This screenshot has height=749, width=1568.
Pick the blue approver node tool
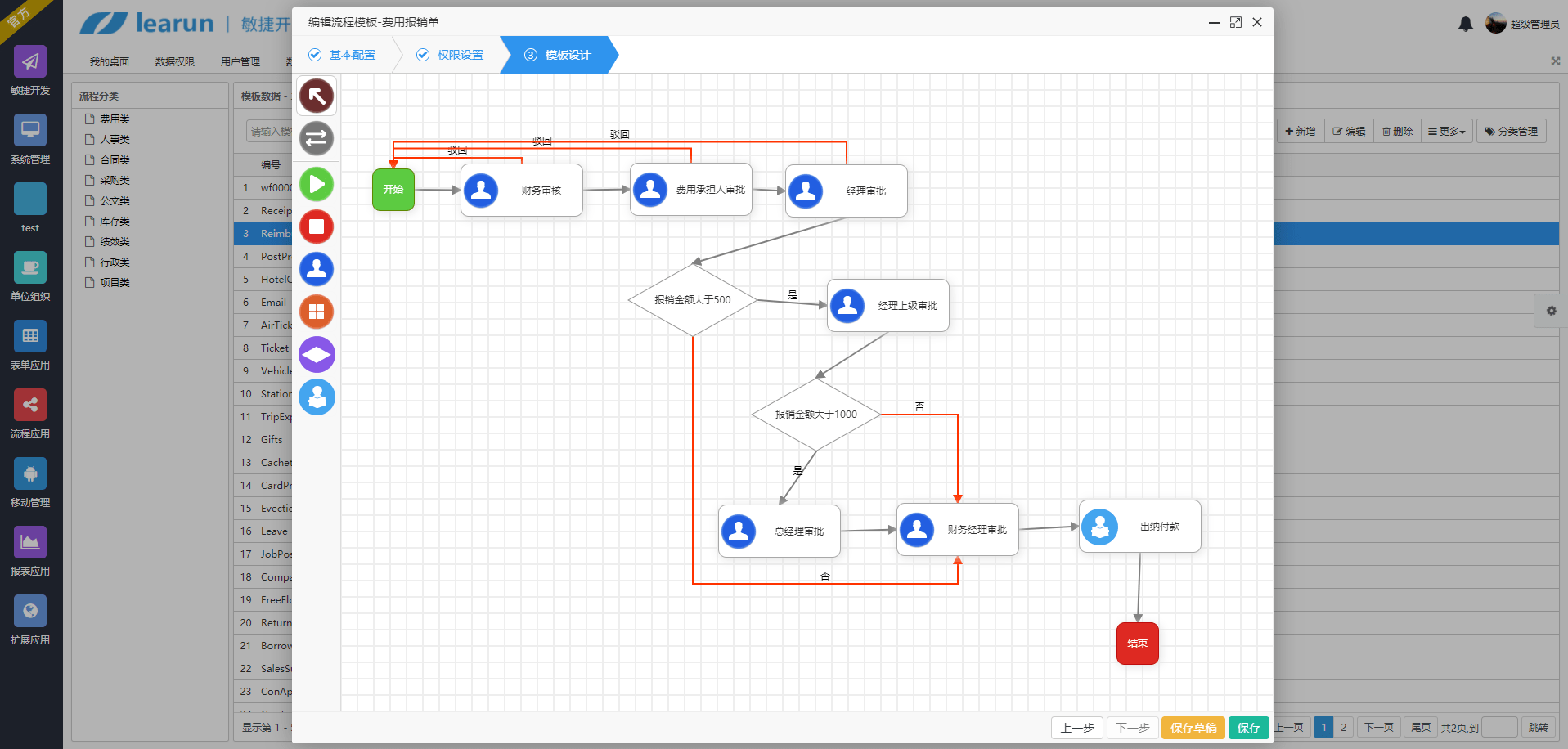317,269
